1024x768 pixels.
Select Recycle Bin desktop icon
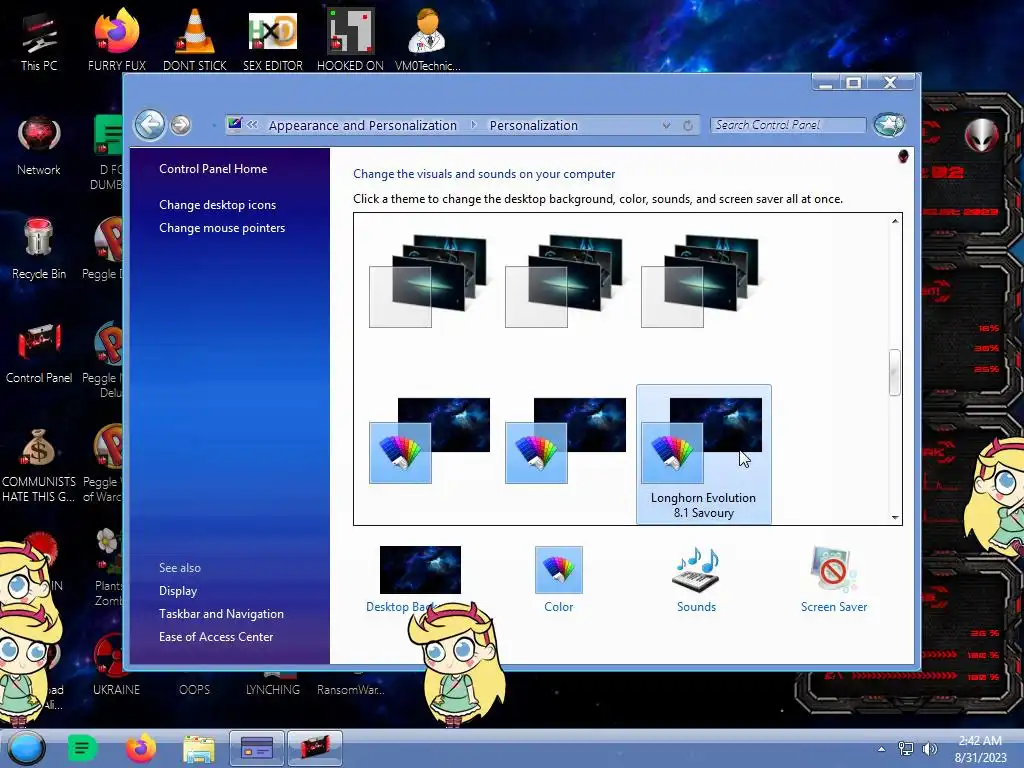pyautogui.click(x=39, y=249)
